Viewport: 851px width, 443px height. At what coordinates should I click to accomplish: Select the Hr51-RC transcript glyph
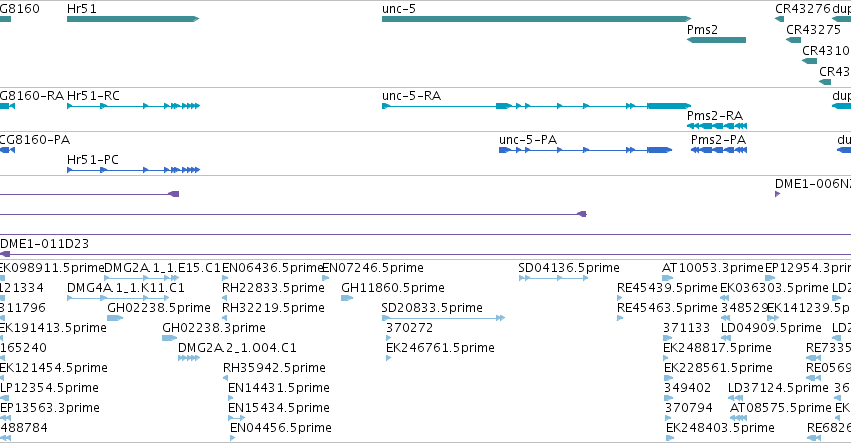(x=134, y=106)
